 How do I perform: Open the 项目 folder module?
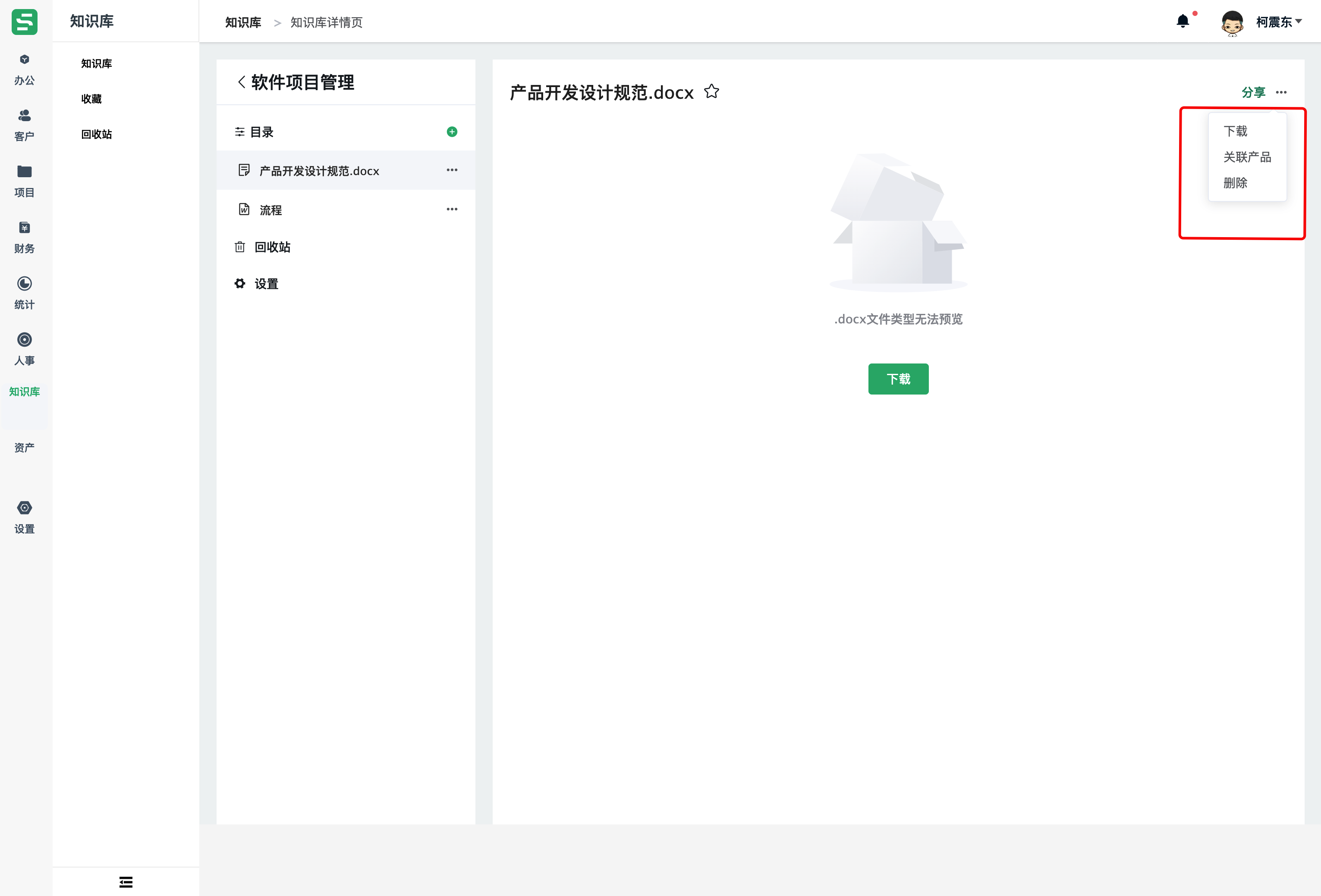25,181
